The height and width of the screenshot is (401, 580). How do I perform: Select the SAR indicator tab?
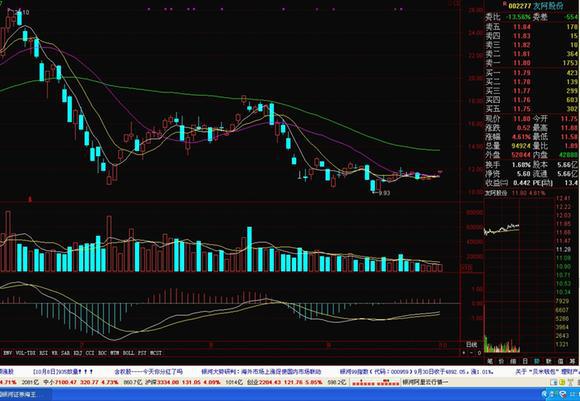[65, 353]
